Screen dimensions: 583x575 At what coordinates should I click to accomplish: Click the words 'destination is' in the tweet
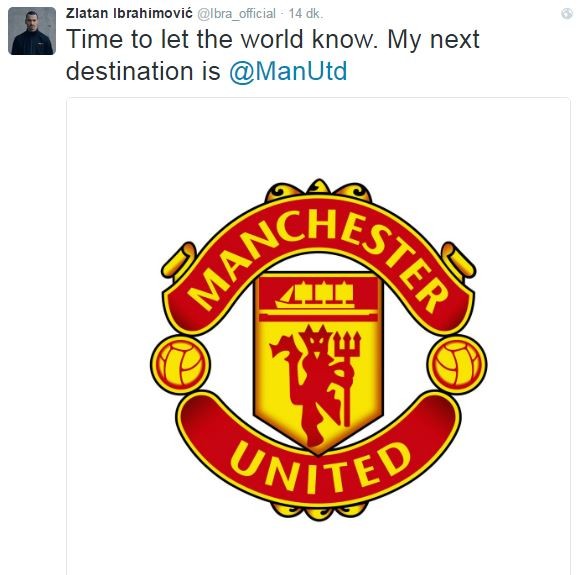tap(144, 71)
